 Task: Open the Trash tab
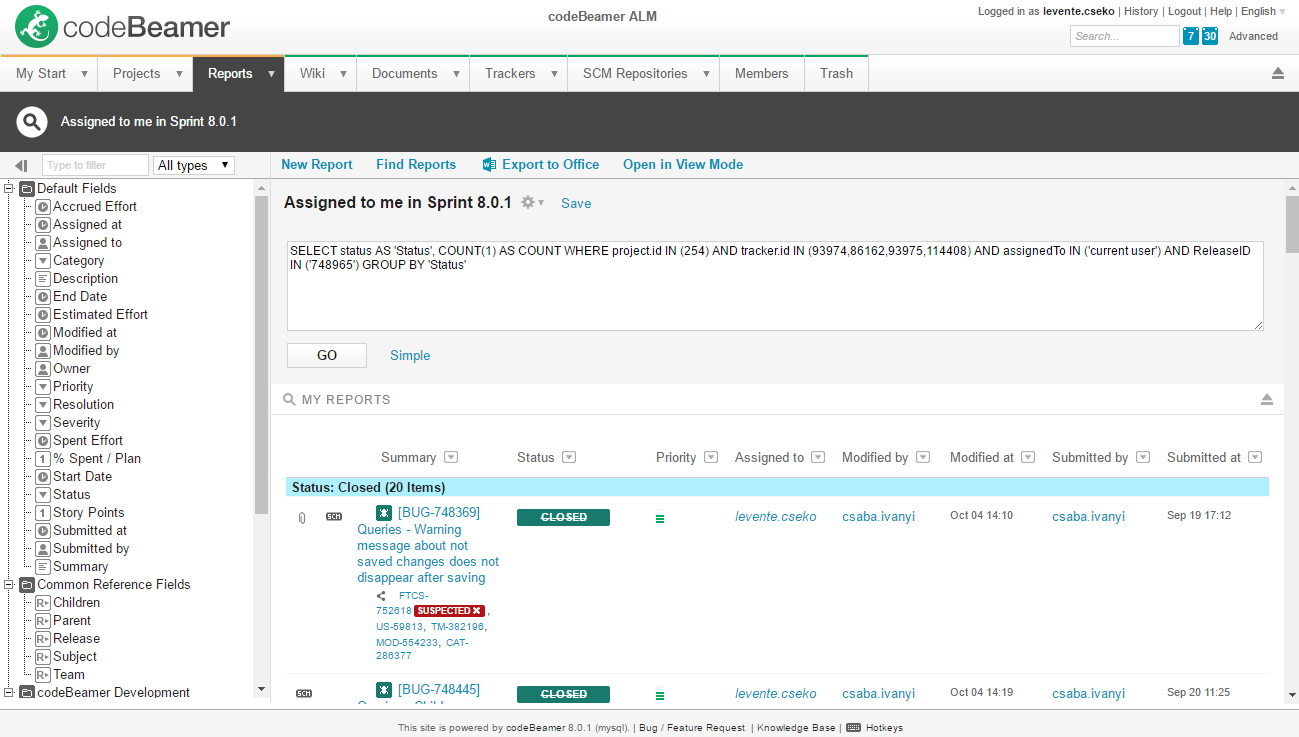click(x=836, y=74)
